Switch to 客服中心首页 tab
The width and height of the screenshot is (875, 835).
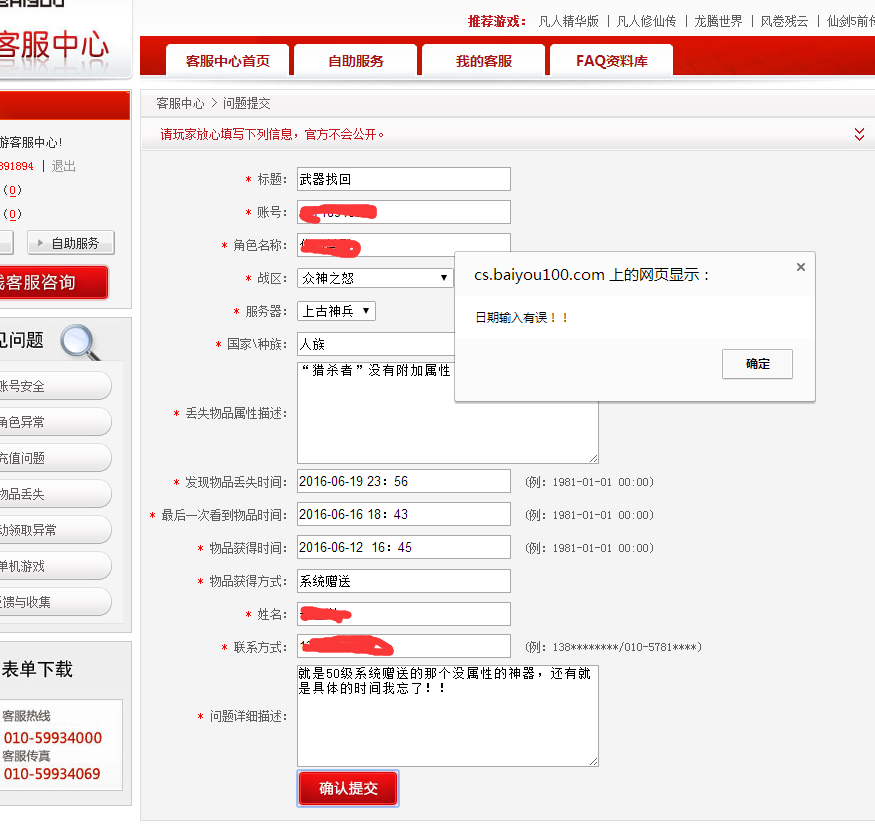pyautogui.click(x=227, y=61)
